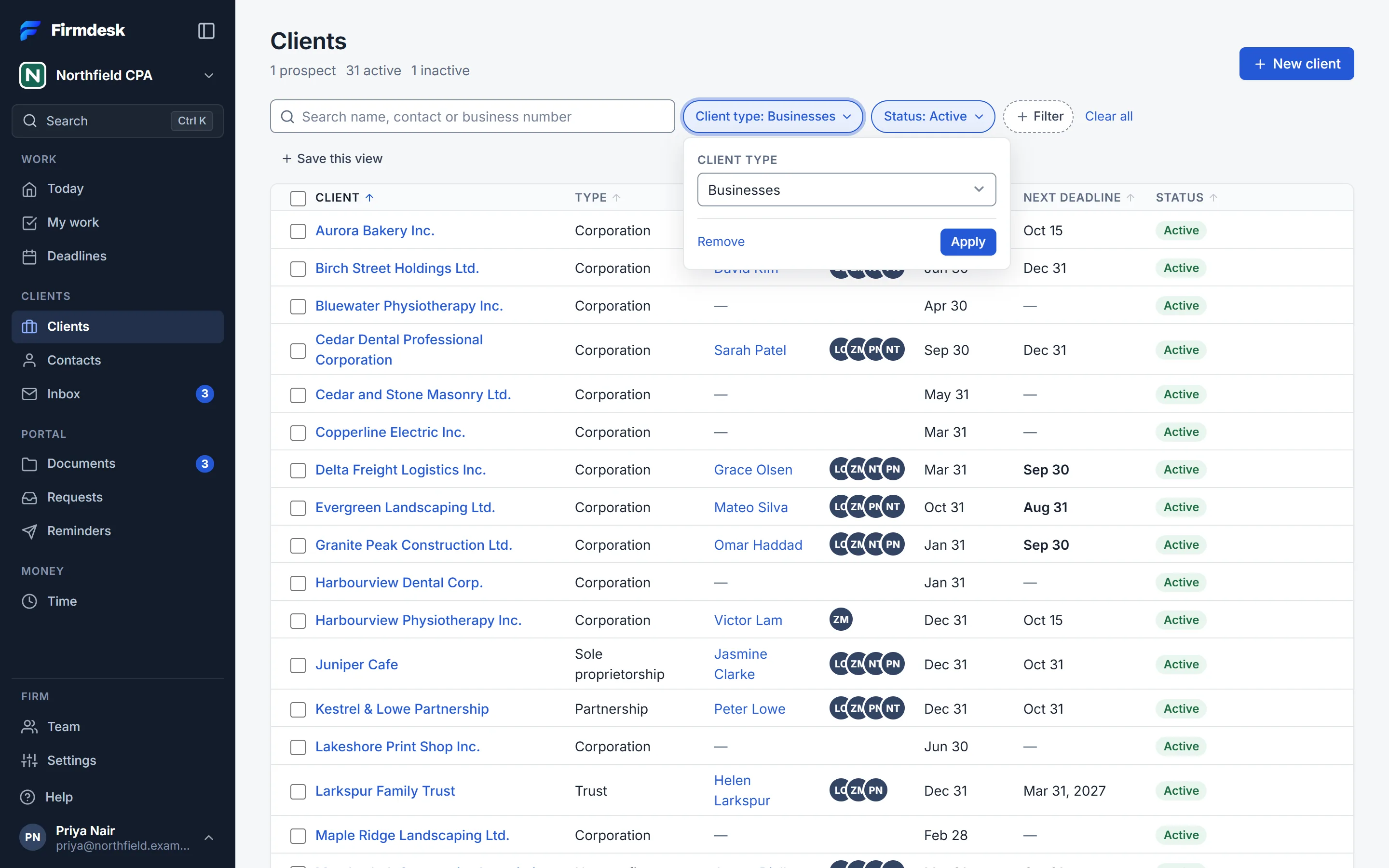
Task: Click the Inbox badge showing 3
Action: coord(205,394)
